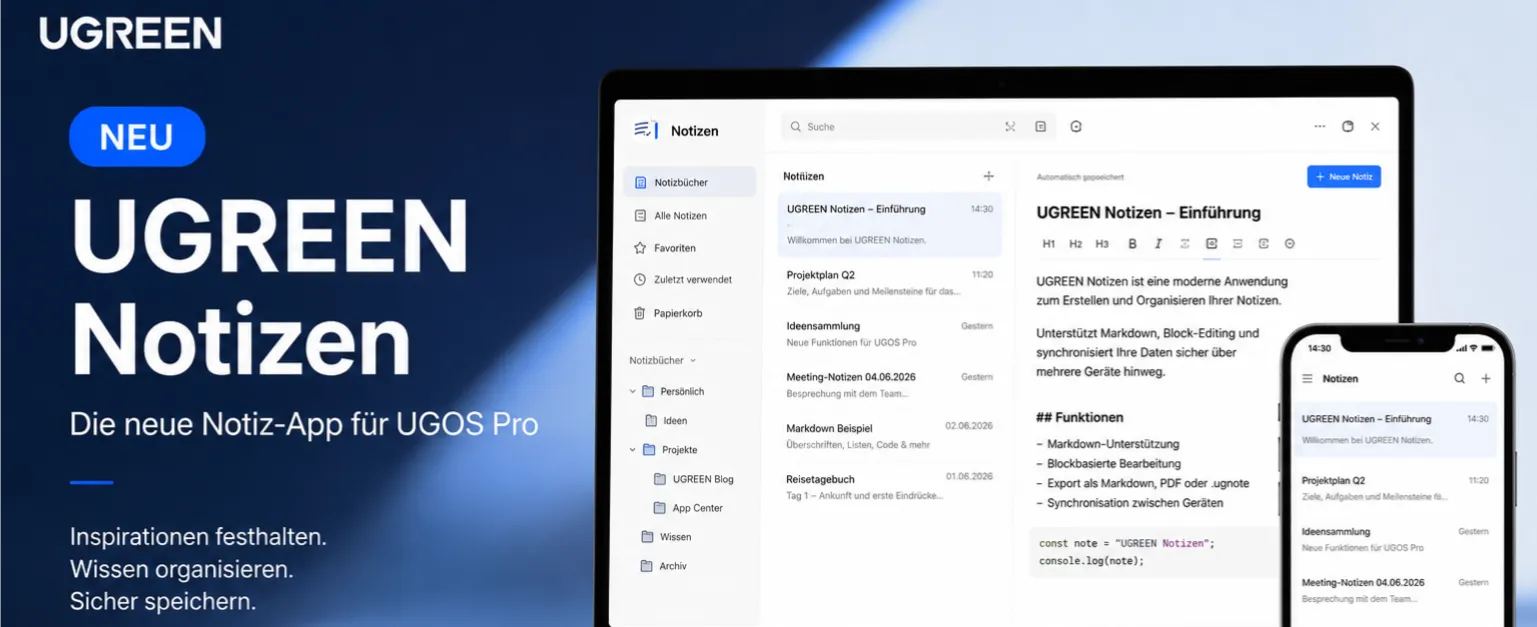Click the blue NEU badge
The height and width of the screenshot is (627, 1537).
pyautogui.click(x=137, y=136)
